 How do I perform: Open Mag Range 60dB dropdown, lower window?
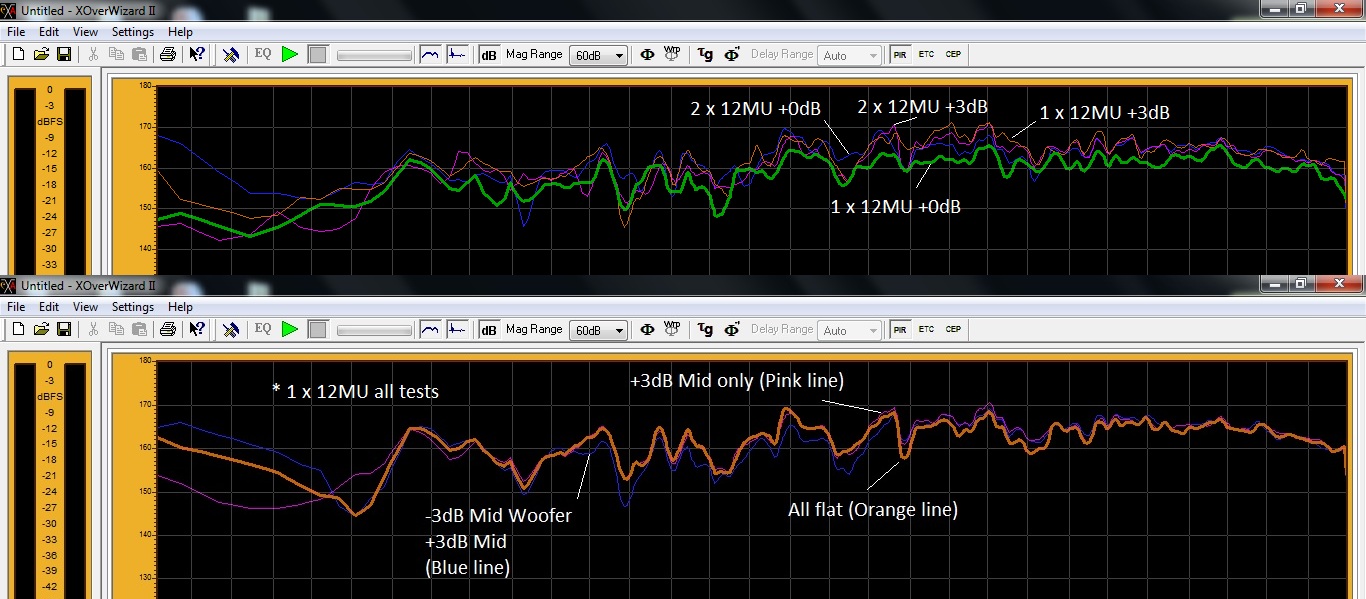click(x=598, y=330)
